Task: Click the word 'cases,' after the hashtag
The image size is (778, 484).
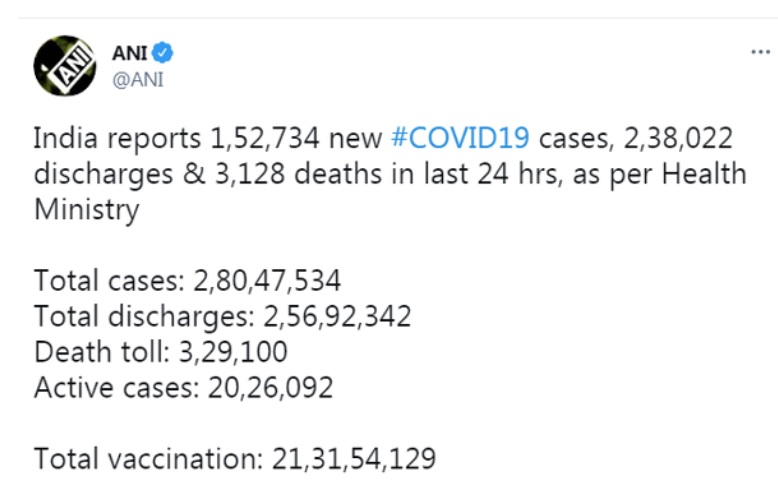Action: [577, 139]
